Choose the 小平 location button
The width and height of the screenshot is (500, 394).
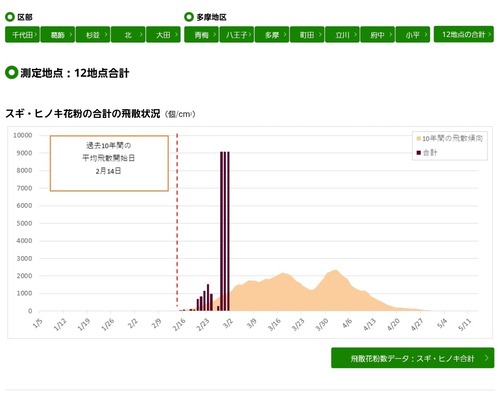pyautogui.click(x=413, y=34)
